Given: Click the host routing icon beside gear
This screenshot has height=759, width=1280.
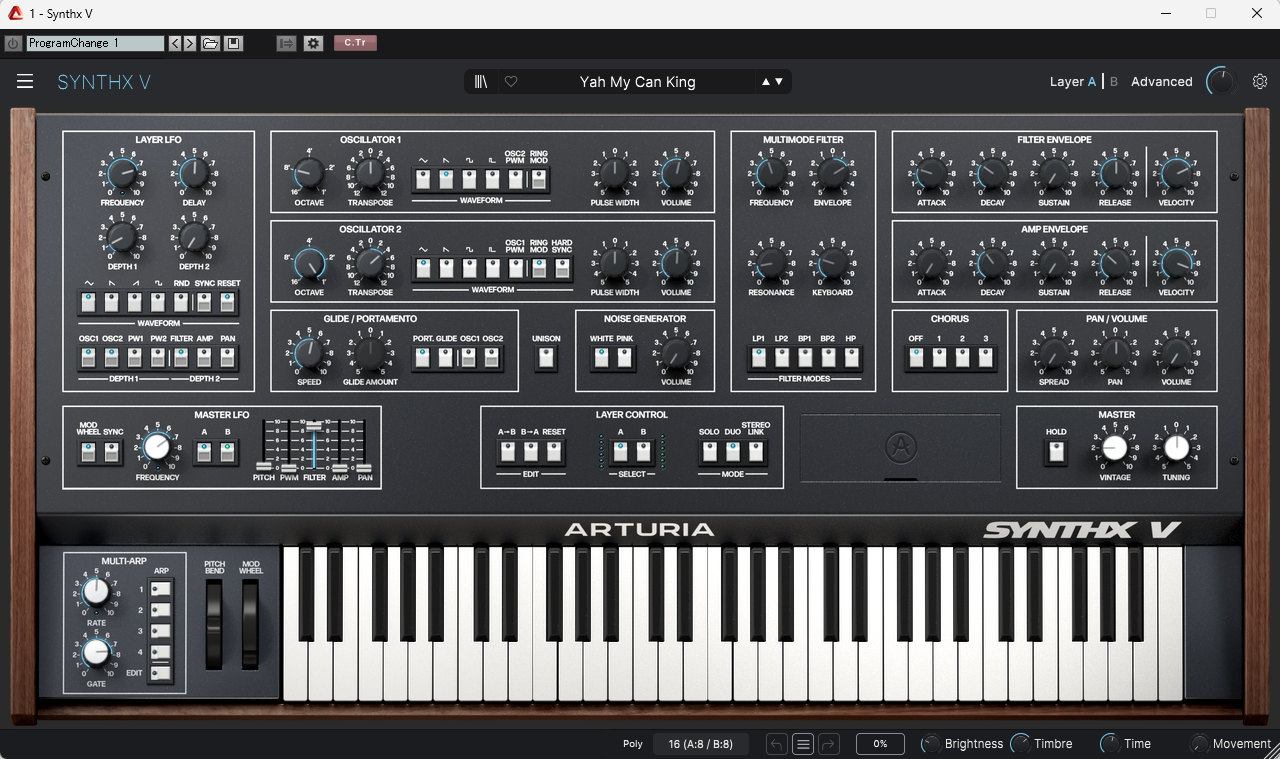Looking at the screenshot, I should pos(286,43).
